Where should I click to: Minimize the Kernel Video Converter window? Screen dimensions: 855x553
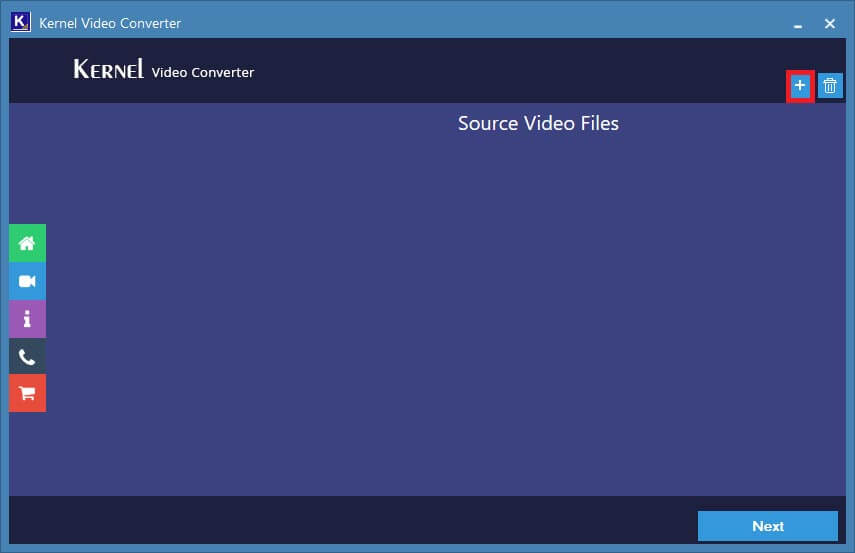[798, 24]
